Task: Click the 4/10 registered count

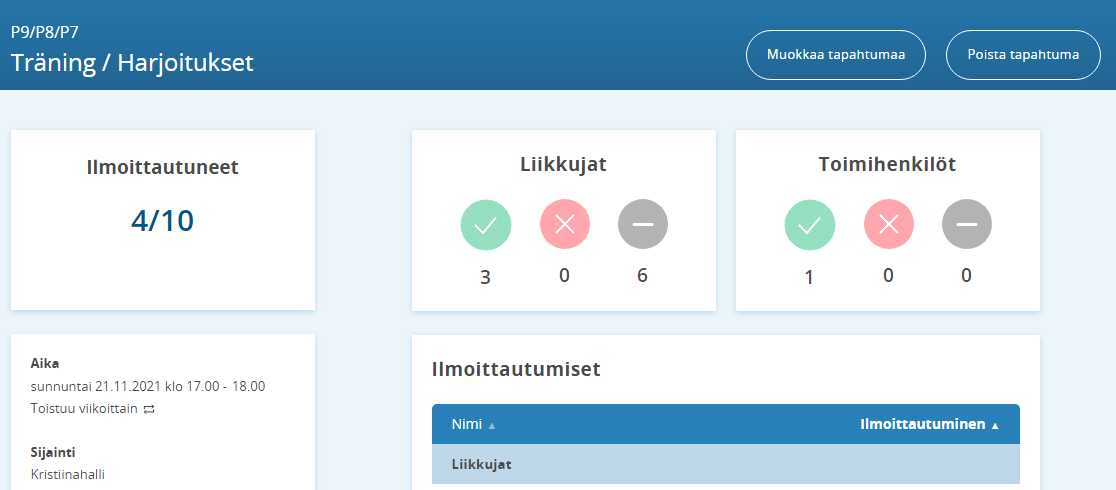Action: pos(162,220)
